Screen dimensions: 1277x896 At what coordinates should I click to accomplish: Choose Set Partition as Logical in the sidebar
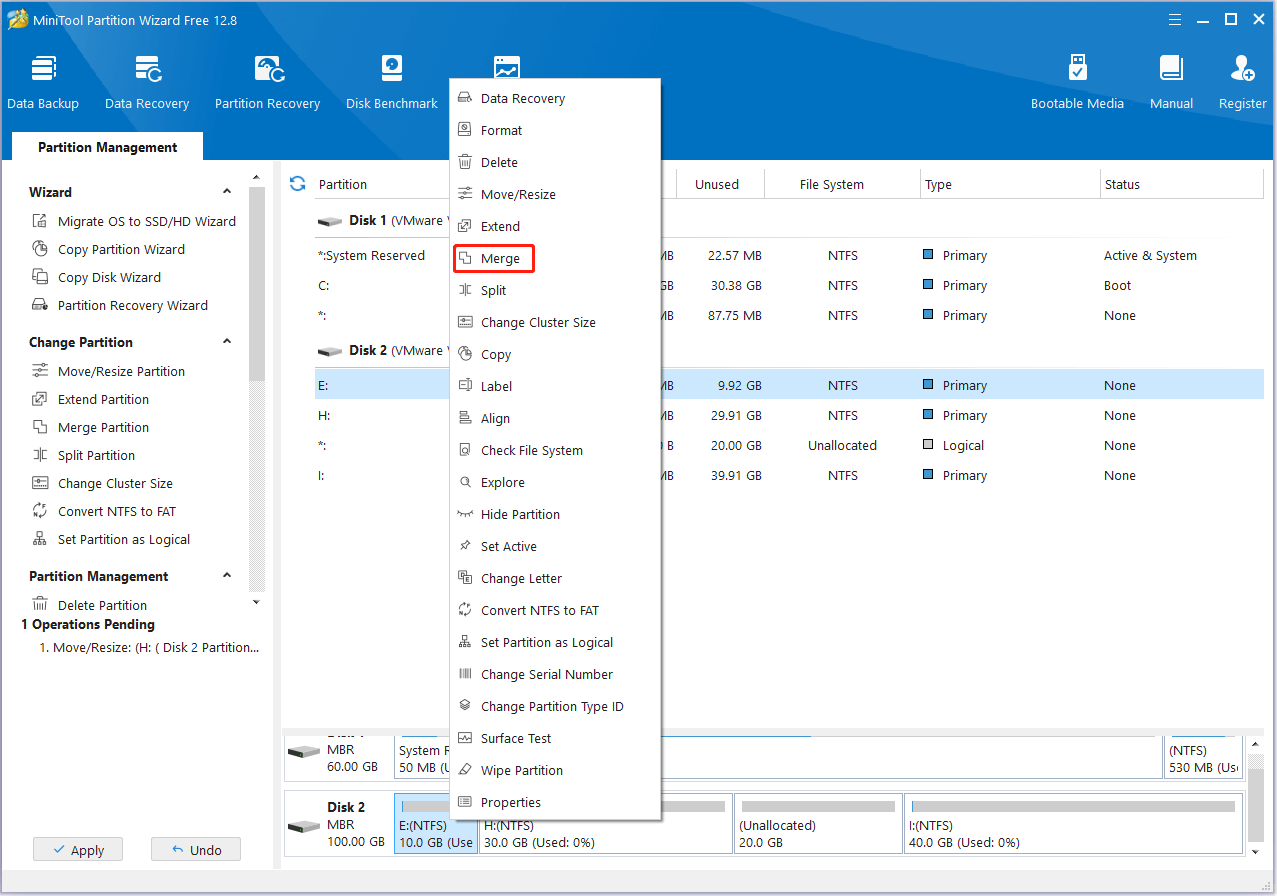[112, 539]
